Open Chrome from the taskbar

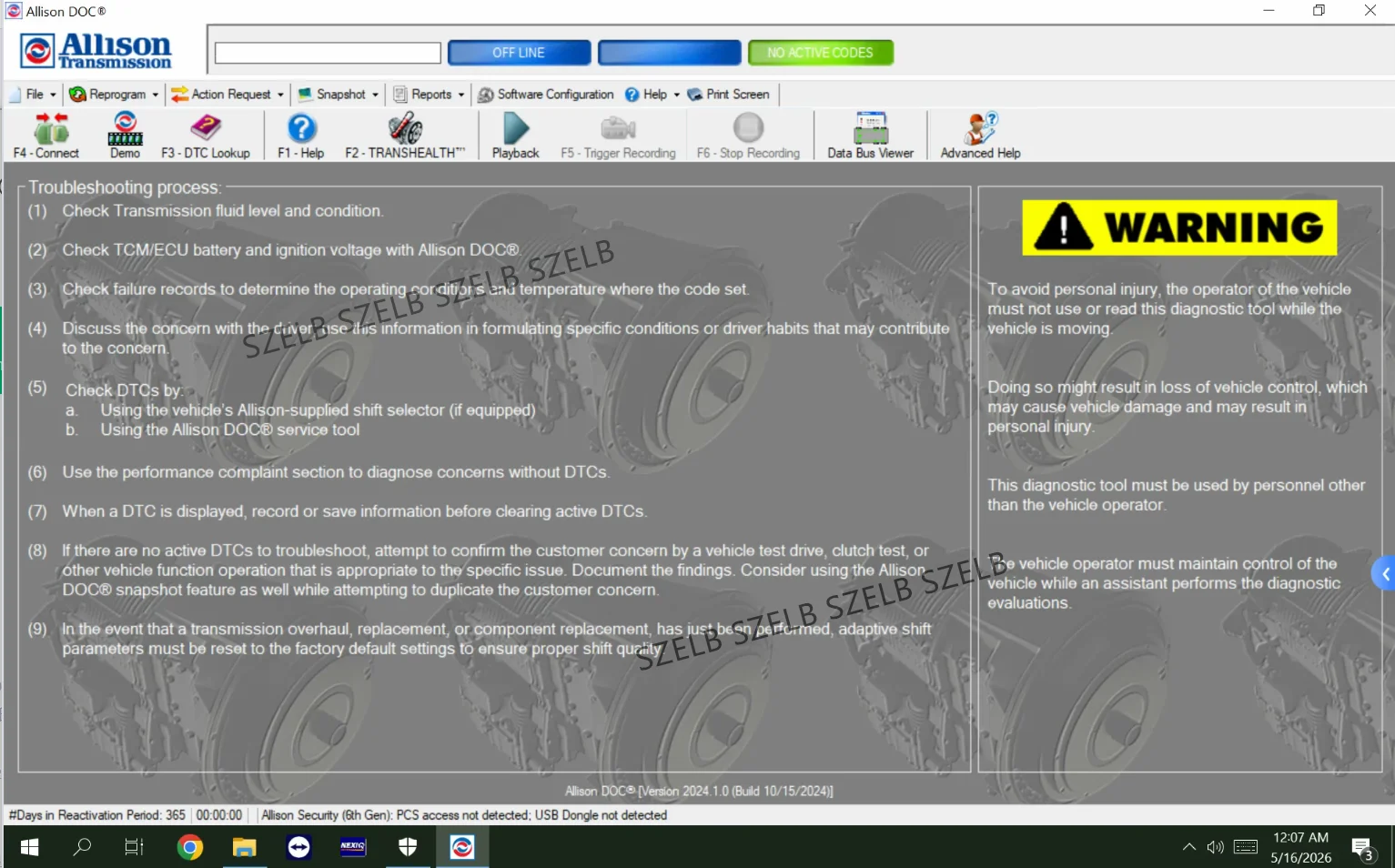click(x=190, y=848)
